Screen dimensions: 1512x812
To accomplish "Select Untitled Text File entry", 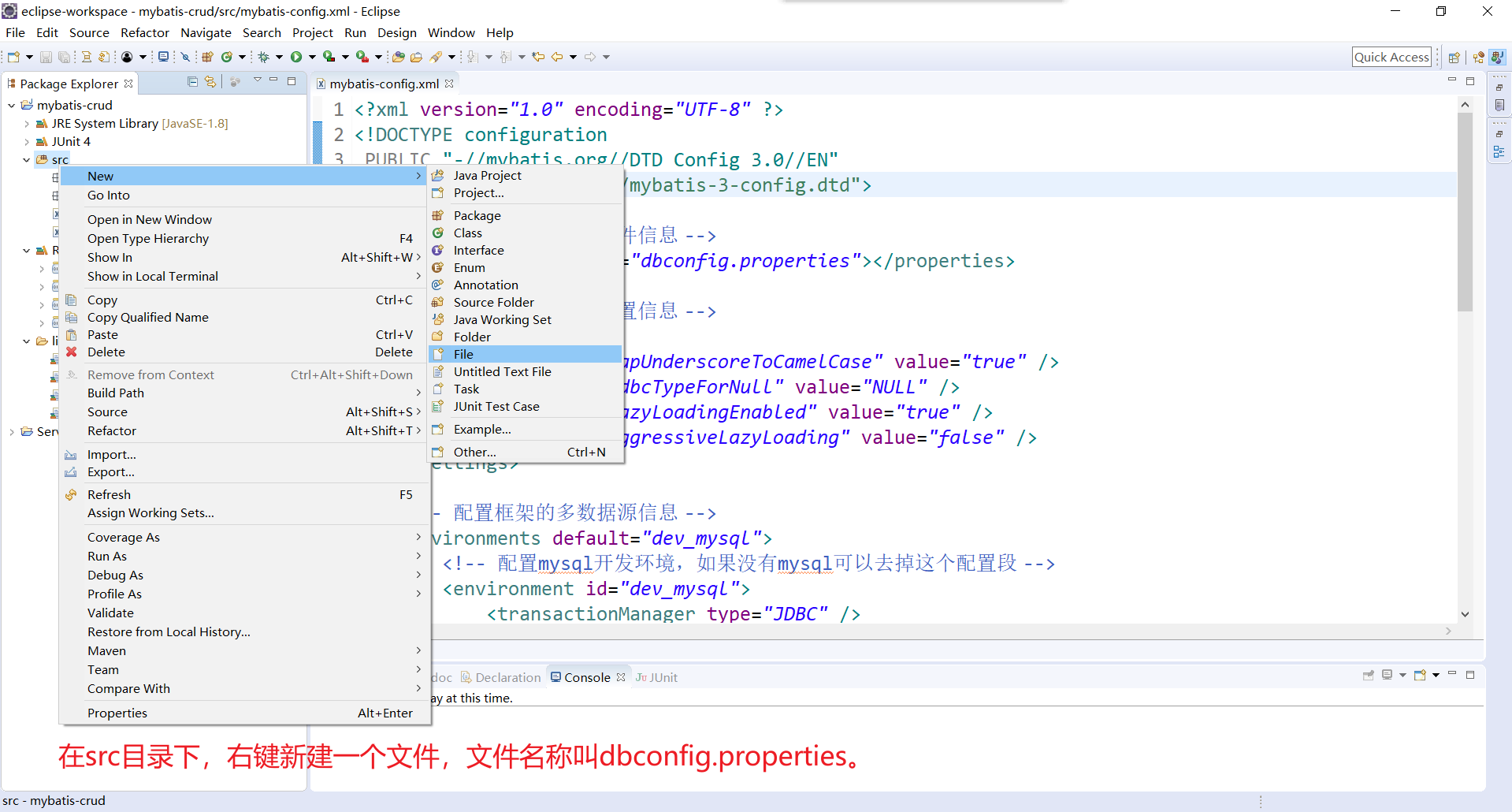I will point(526,371).
